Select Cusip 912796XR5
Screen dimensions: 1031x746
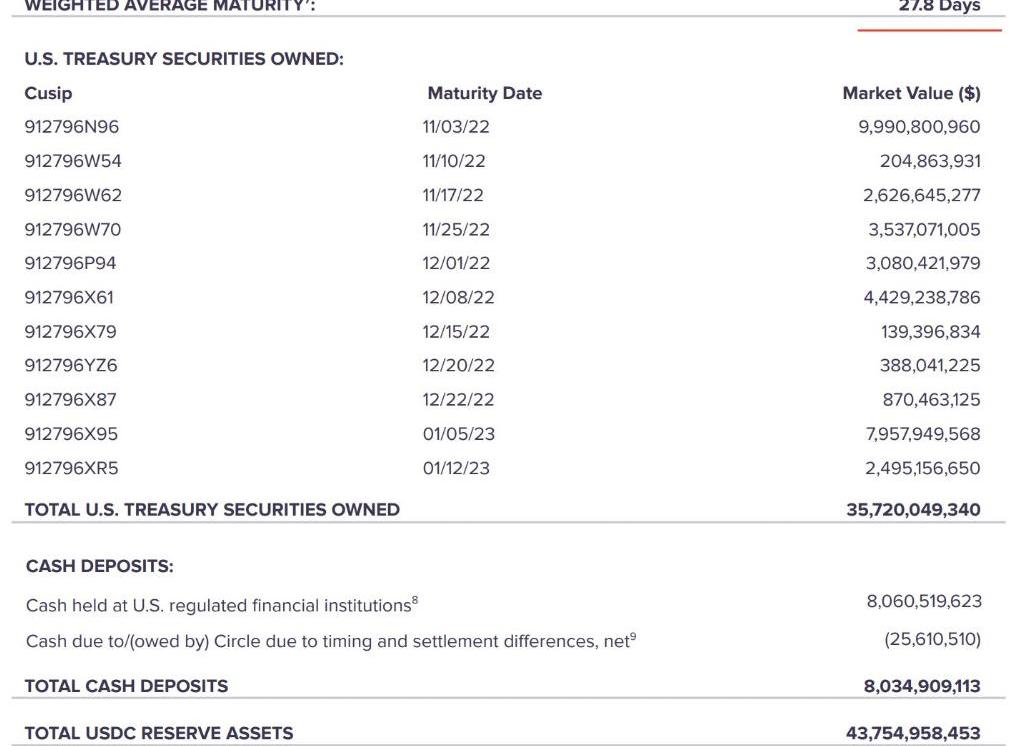point(71,467)
